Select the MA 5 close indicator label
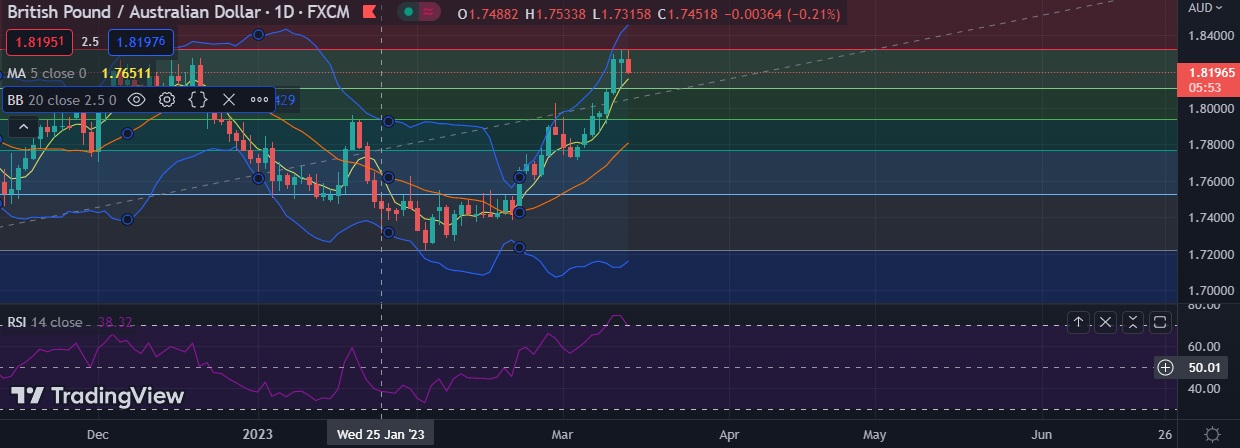The image size is (1240, 448). tap(46, 73)
